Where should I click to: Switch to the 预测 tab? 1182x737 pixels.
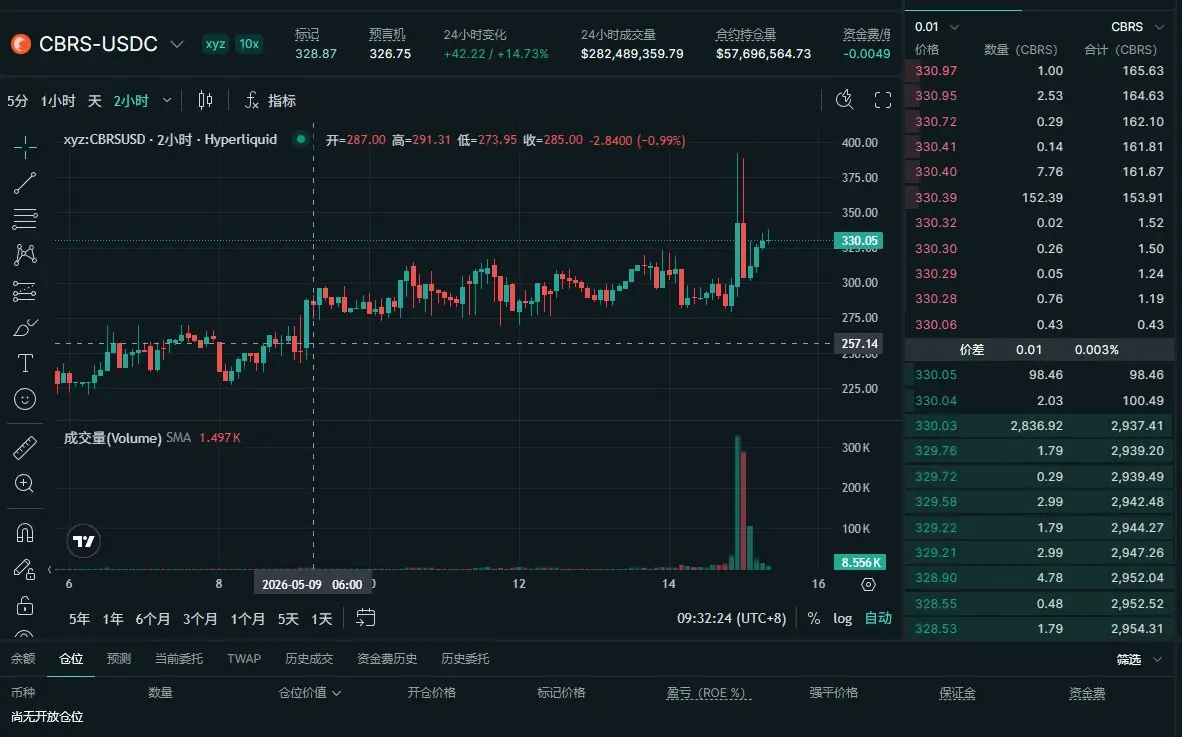(119, 659)
